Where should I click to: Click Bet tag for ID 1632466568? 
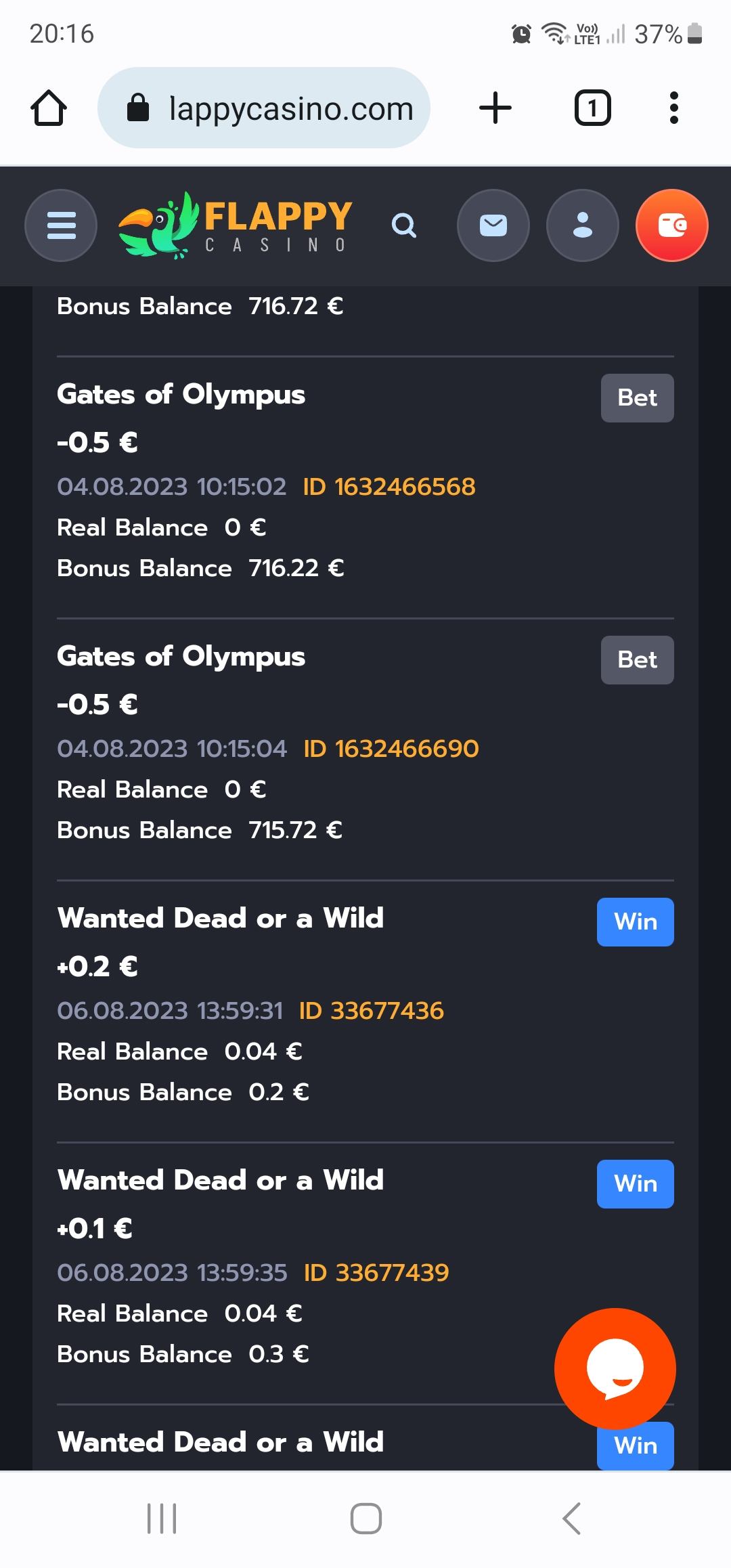pos(637,398)
